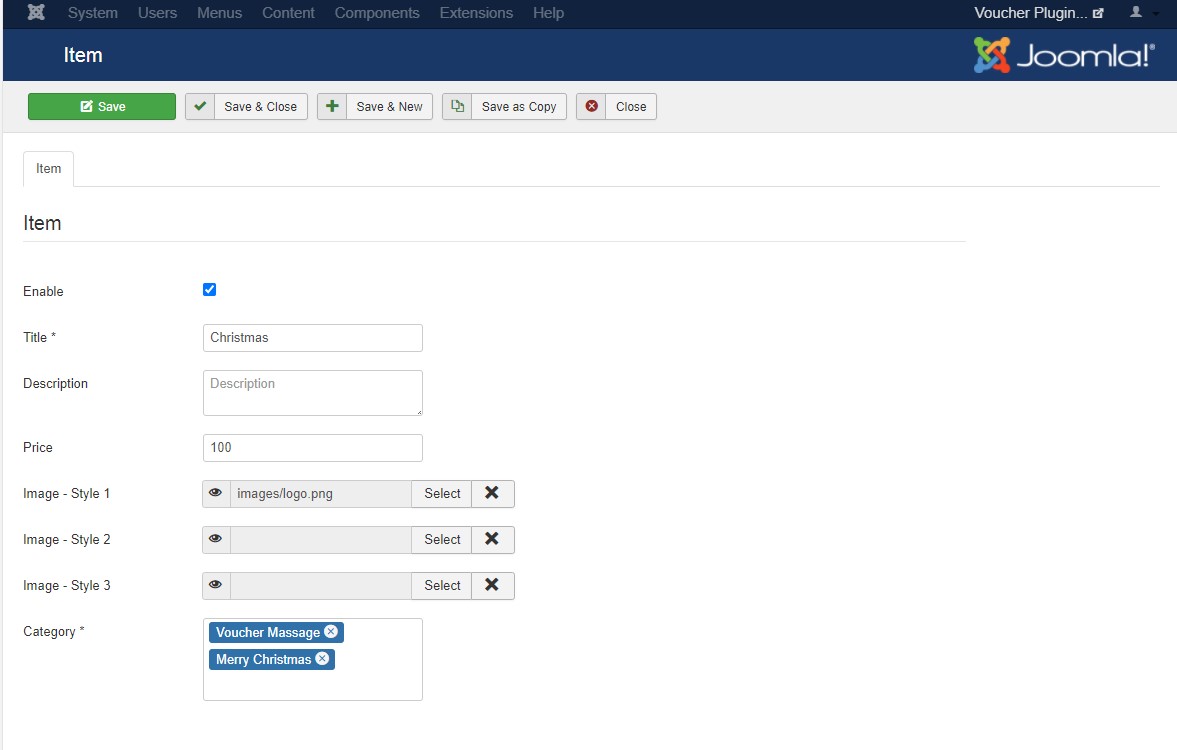
Task: Click the Price field showing 100
Action: (312, 447)
